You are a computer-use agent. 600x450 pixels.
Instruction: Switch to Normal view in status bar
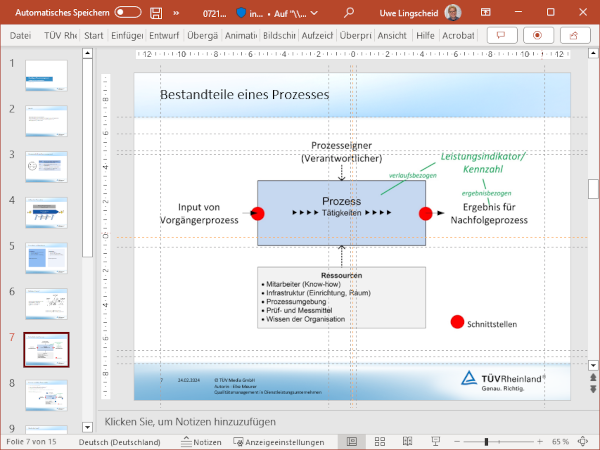pyautogui.click(x=351, y=441)
